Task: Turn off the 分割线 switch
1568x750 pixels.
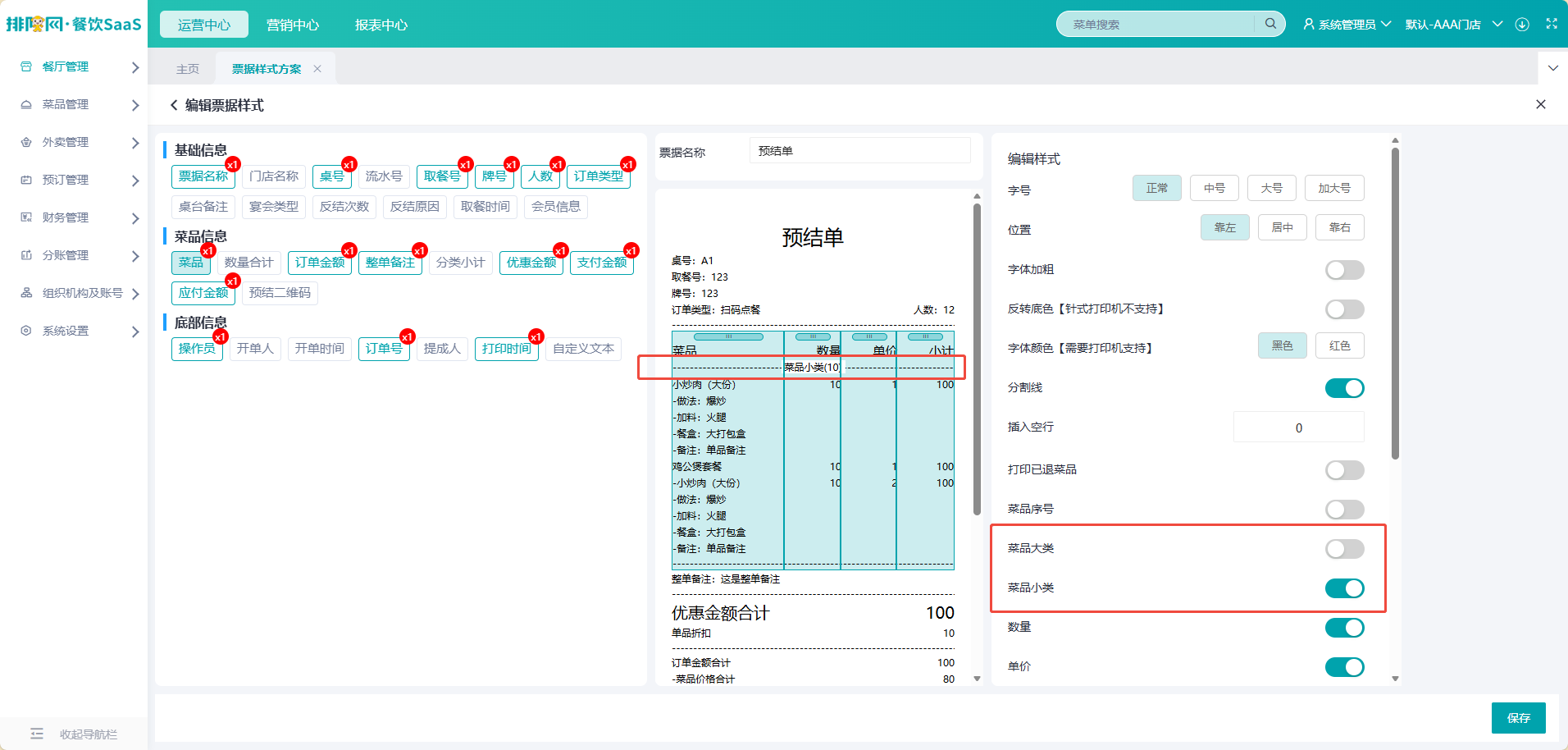Action: point(1344,388)
